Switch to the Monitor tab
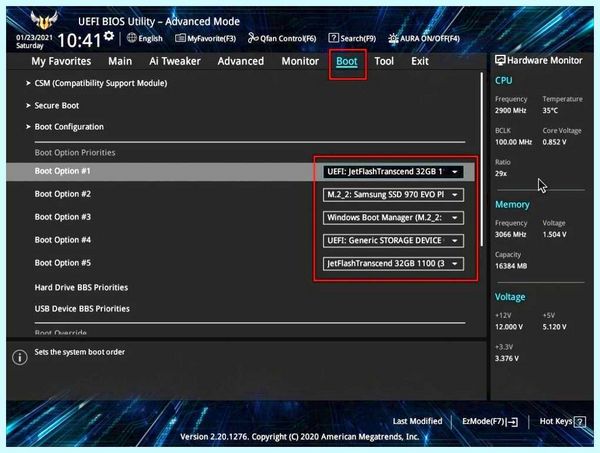Screen dimensions: 600x453 [x=300, y=61]
